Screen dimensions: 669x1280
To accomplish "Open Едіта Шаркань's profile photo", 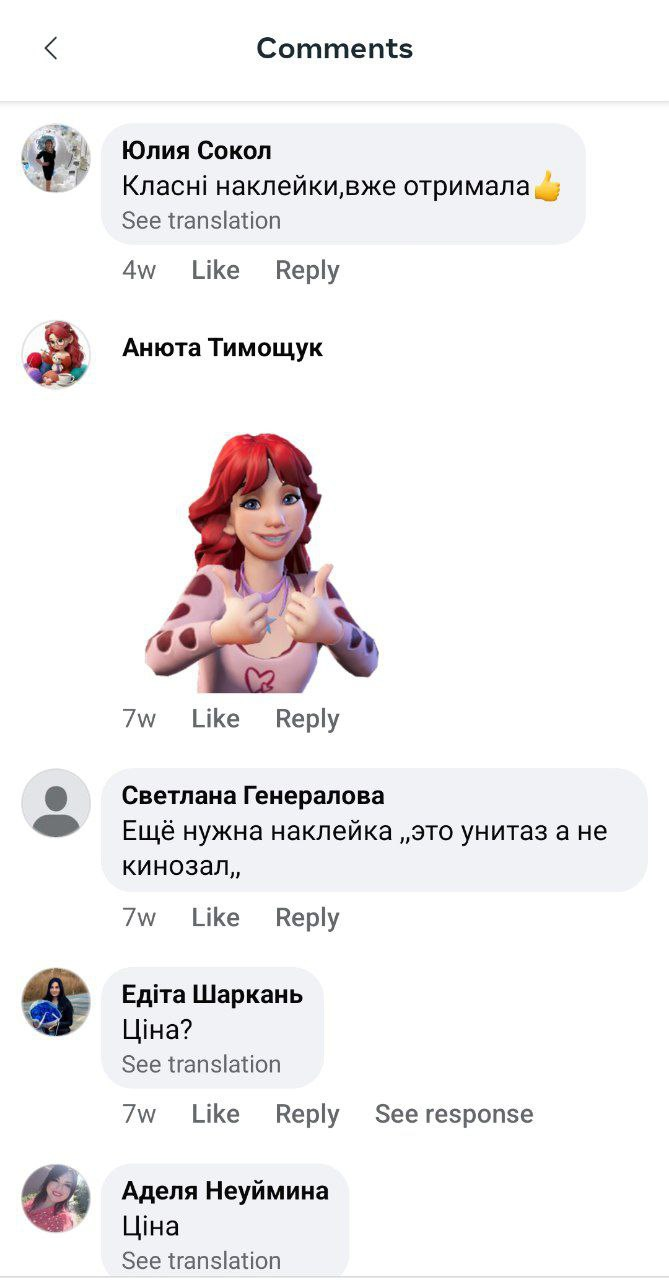I will click(56, 1002).
